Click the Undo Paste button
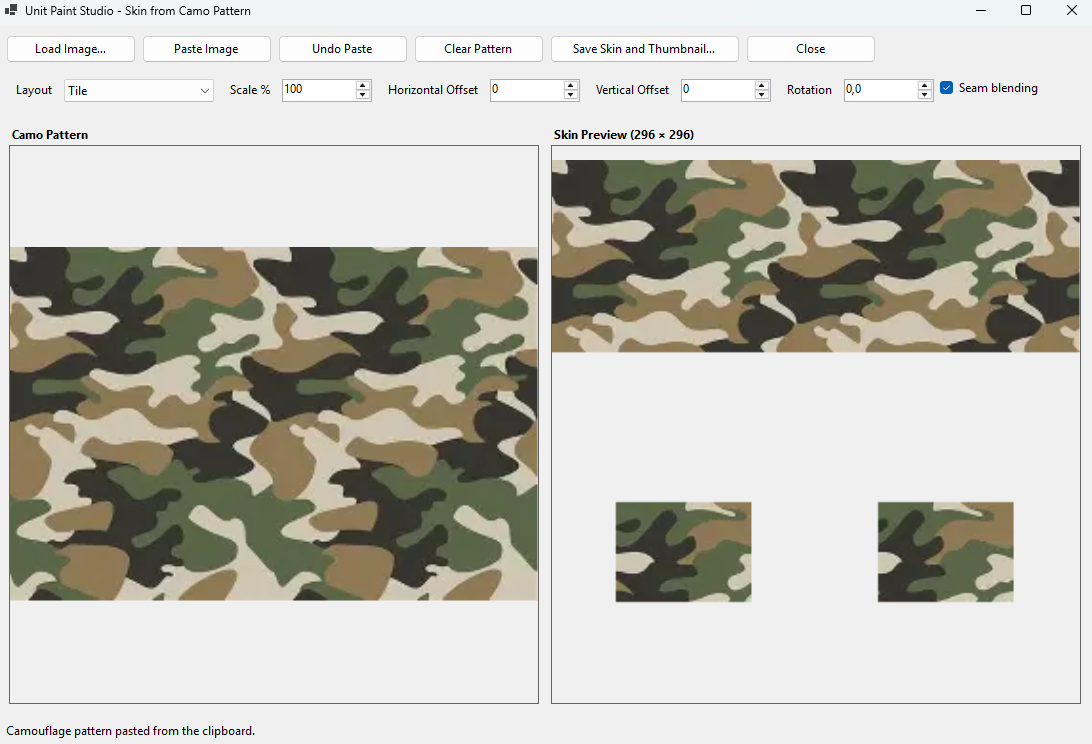 point(342,49)
